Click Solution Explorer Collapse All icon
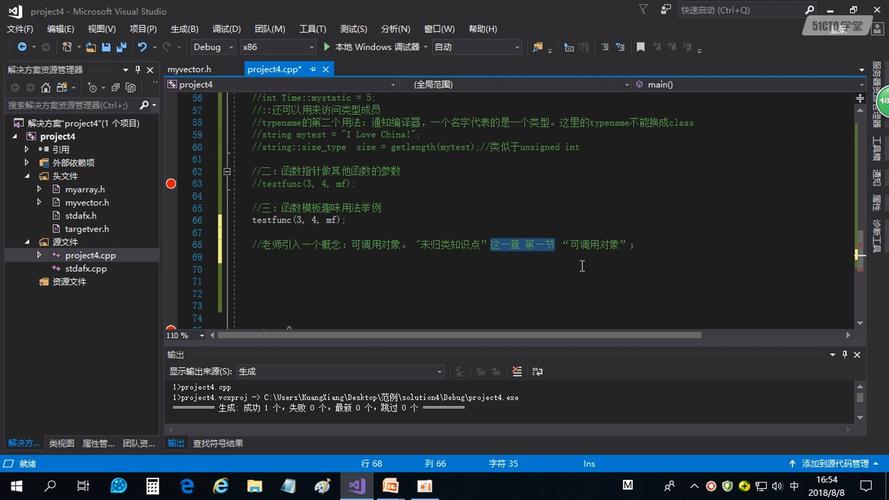Viewport: 889px width, 500px height. (x=115, y=87)
